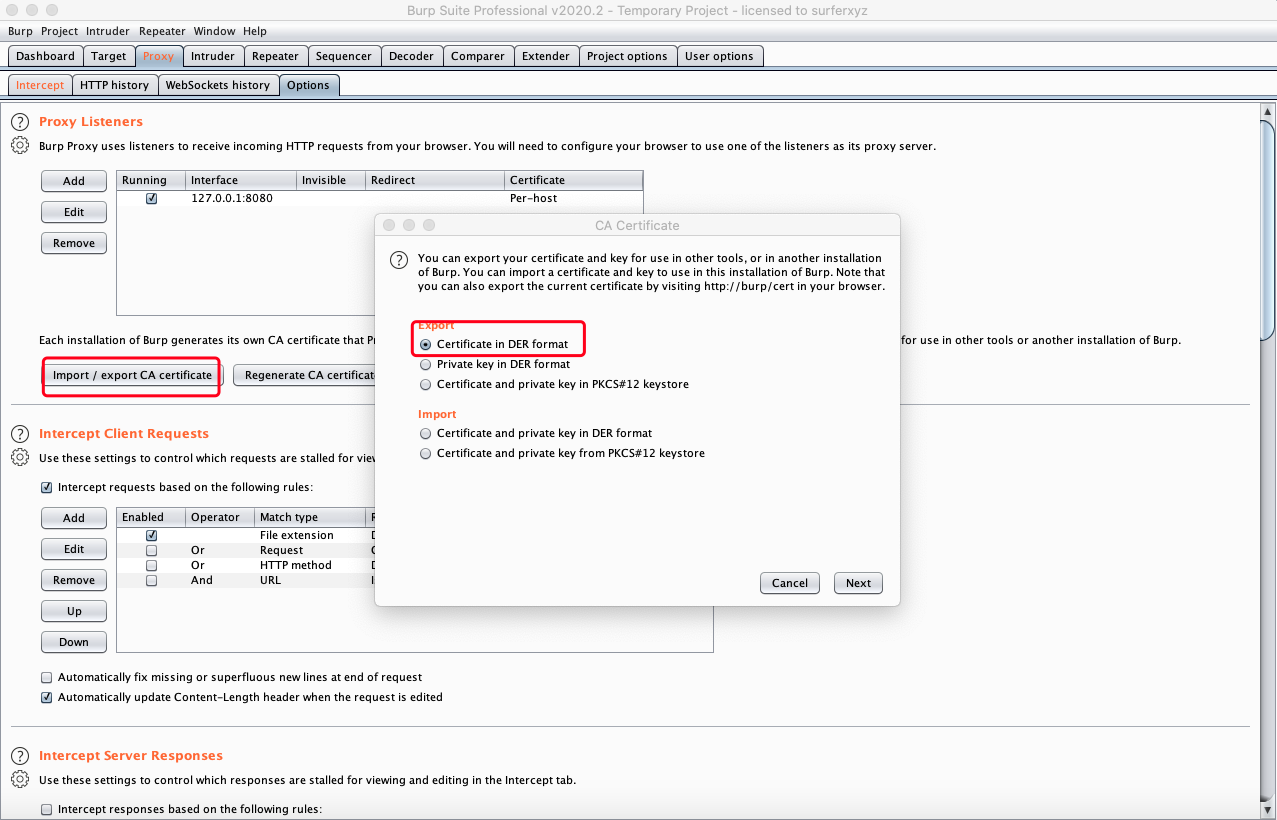Screen dimensions: 1277x820
Task: Click Certificate column header in listeners table
Action: click(573, 180)
